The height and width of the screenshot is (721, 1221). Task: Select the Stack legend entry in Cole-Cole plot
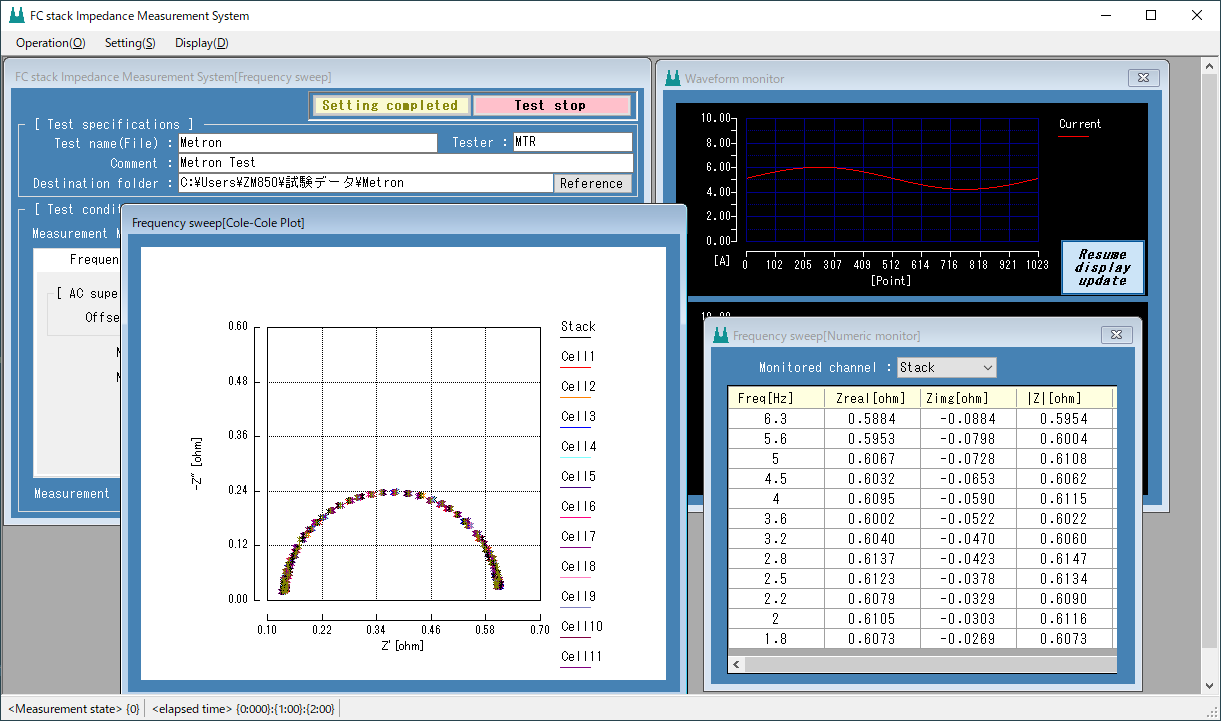tap(578, 327)
